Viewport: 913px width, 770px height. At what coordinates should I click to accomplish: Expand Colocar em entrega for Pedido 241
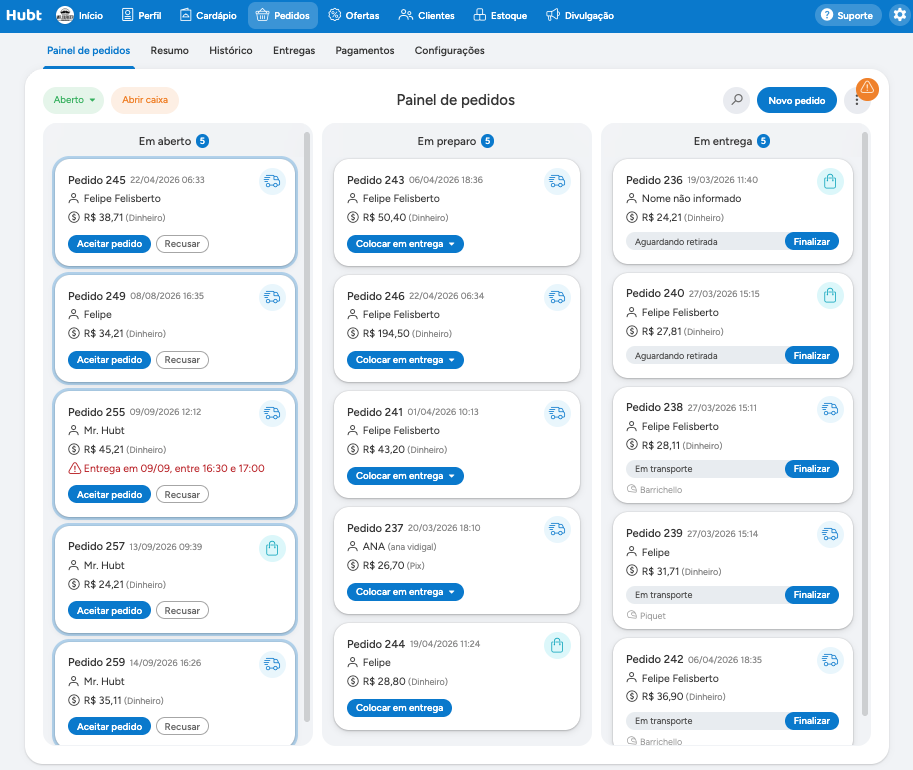coord(452,476)
